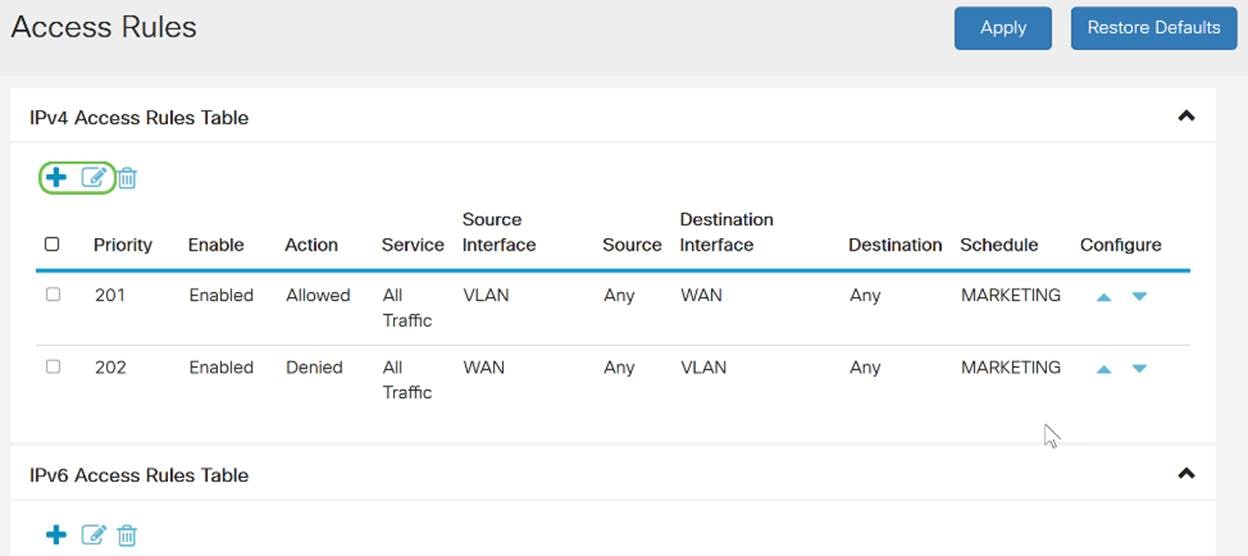
Task: Move rule 201 down in priority
Action: pos(1139,297)
